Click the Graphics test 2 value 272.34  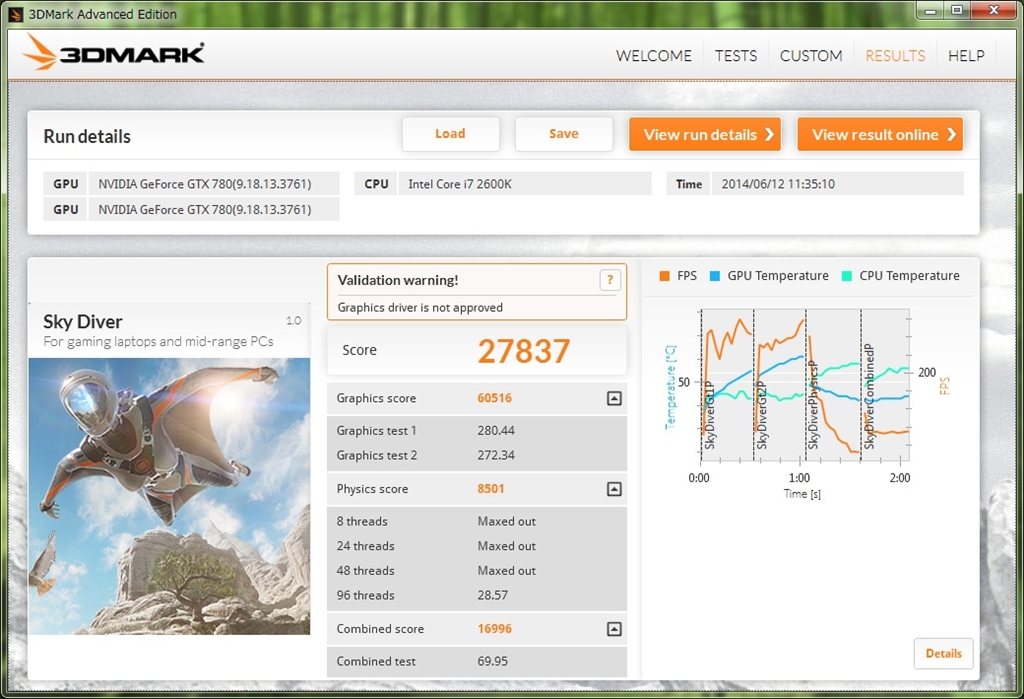(496, 455)
